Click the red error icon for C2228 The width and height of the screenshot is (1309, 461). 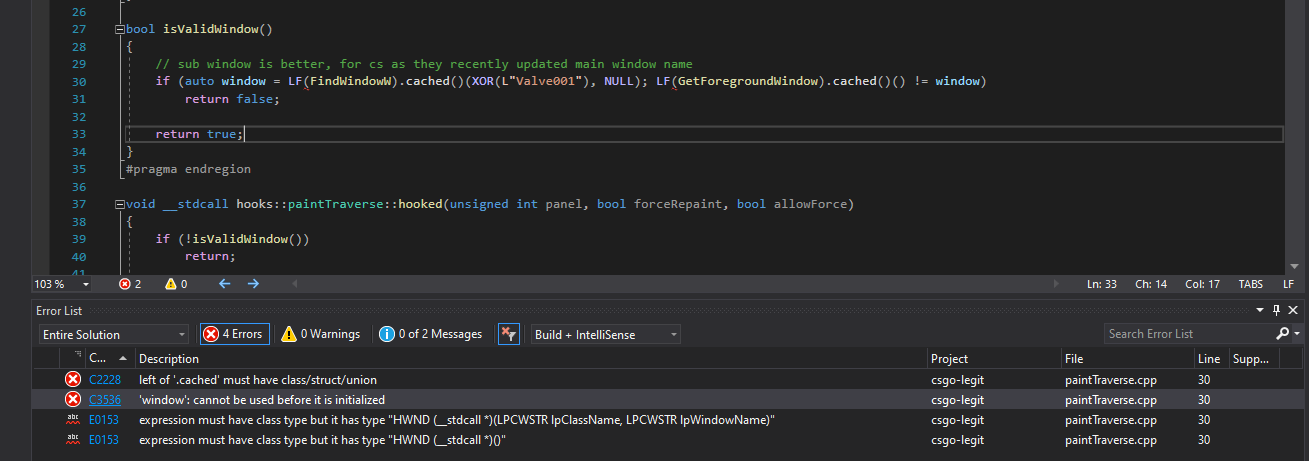point(73,380)
